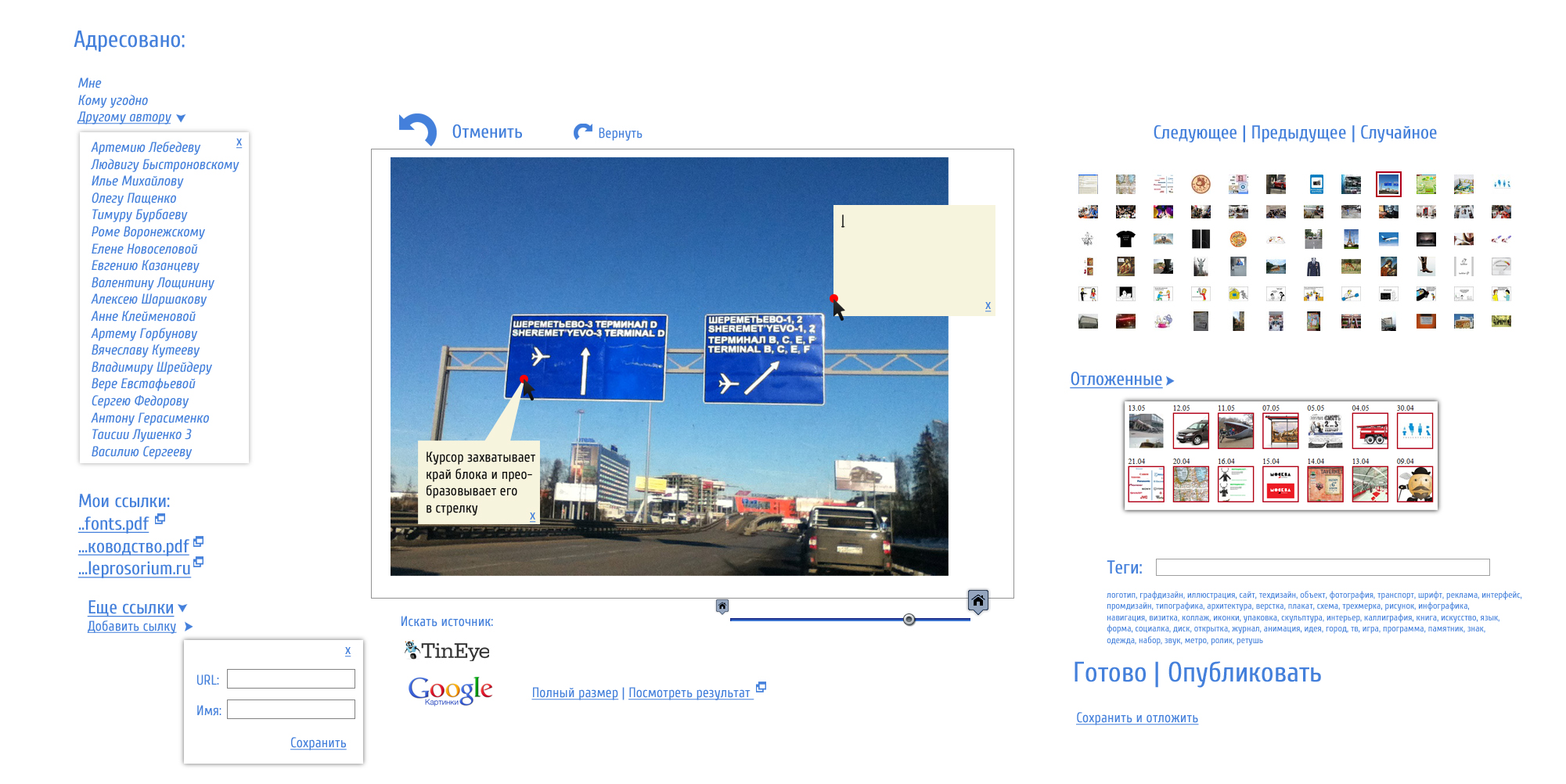This screenshot has width=1566, height=784.
Task: Expand the Отложенные section
Action: [x=1170, y=381]
